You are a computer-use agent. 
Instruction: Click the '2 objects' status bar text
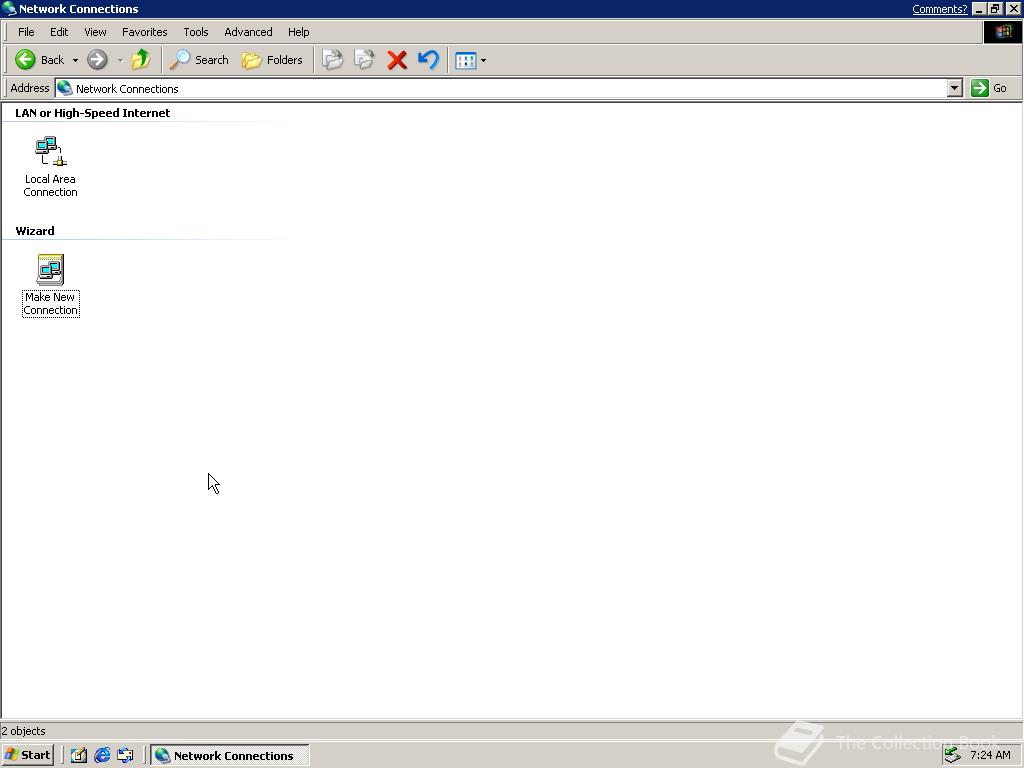click(x=24, y=731)
